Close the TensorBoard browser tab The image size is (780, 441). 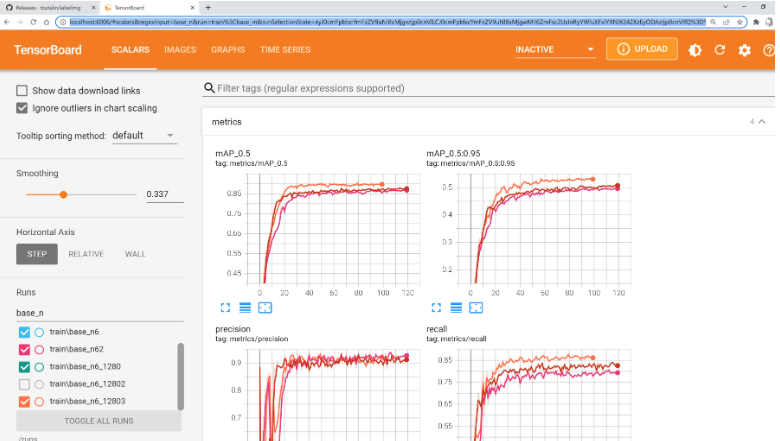pyautogui.click(x=193, y=7)
